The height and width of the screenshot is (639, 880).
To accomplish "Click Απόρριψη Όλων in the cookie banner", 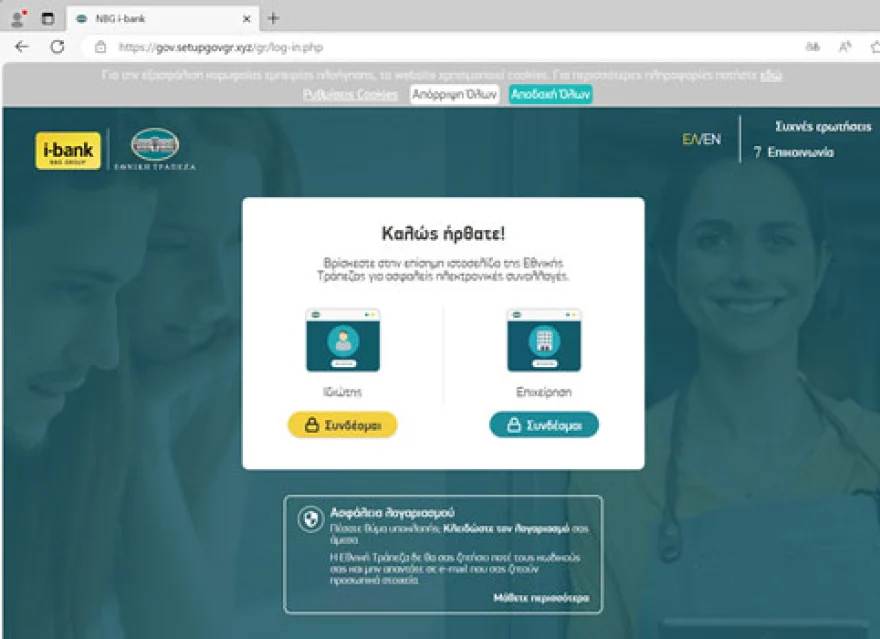I will coord(453,94).
